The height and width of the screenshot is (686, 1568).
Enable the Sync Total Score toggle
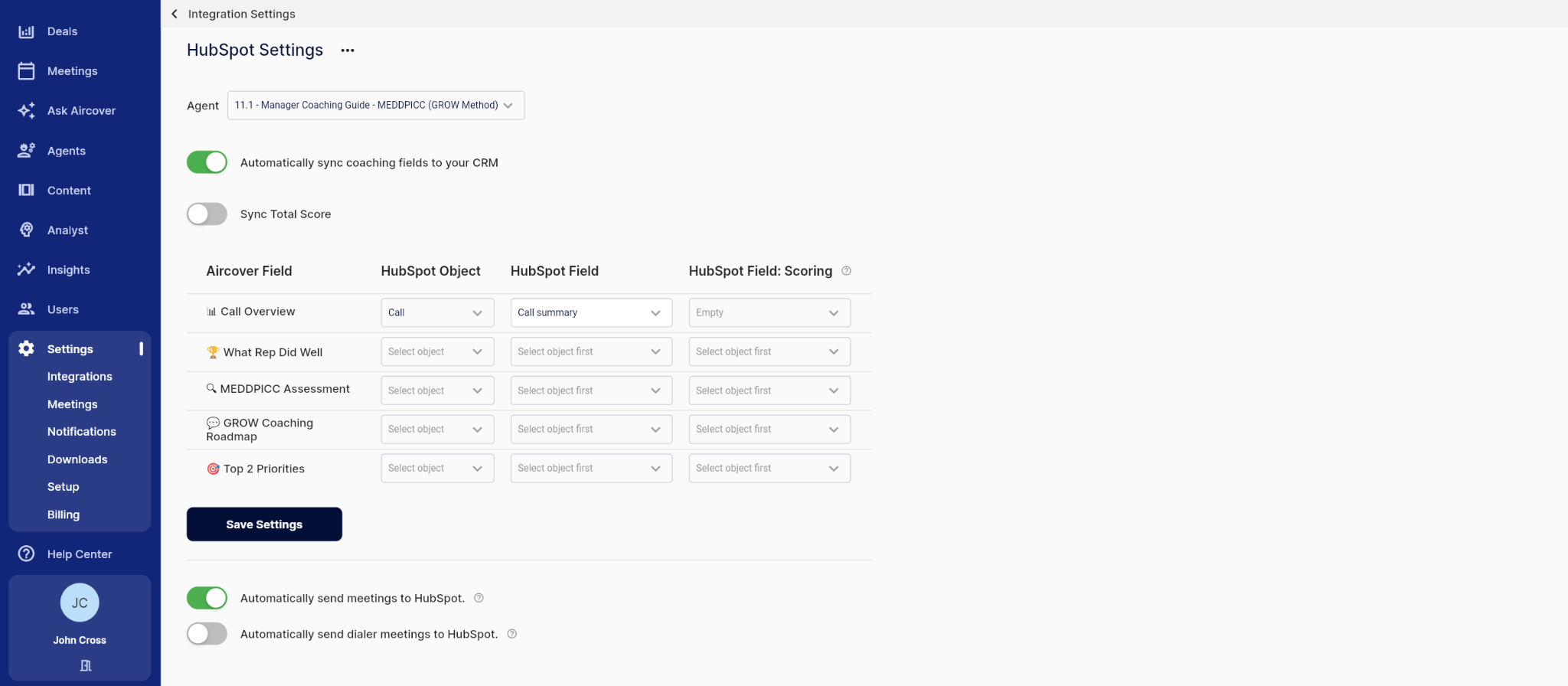tap(207, 214)
